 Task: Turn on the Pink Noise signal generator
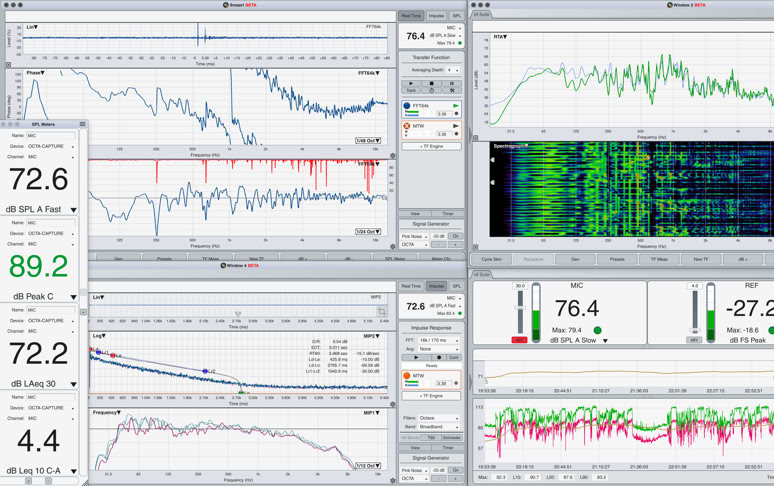(x=455, y=236)
